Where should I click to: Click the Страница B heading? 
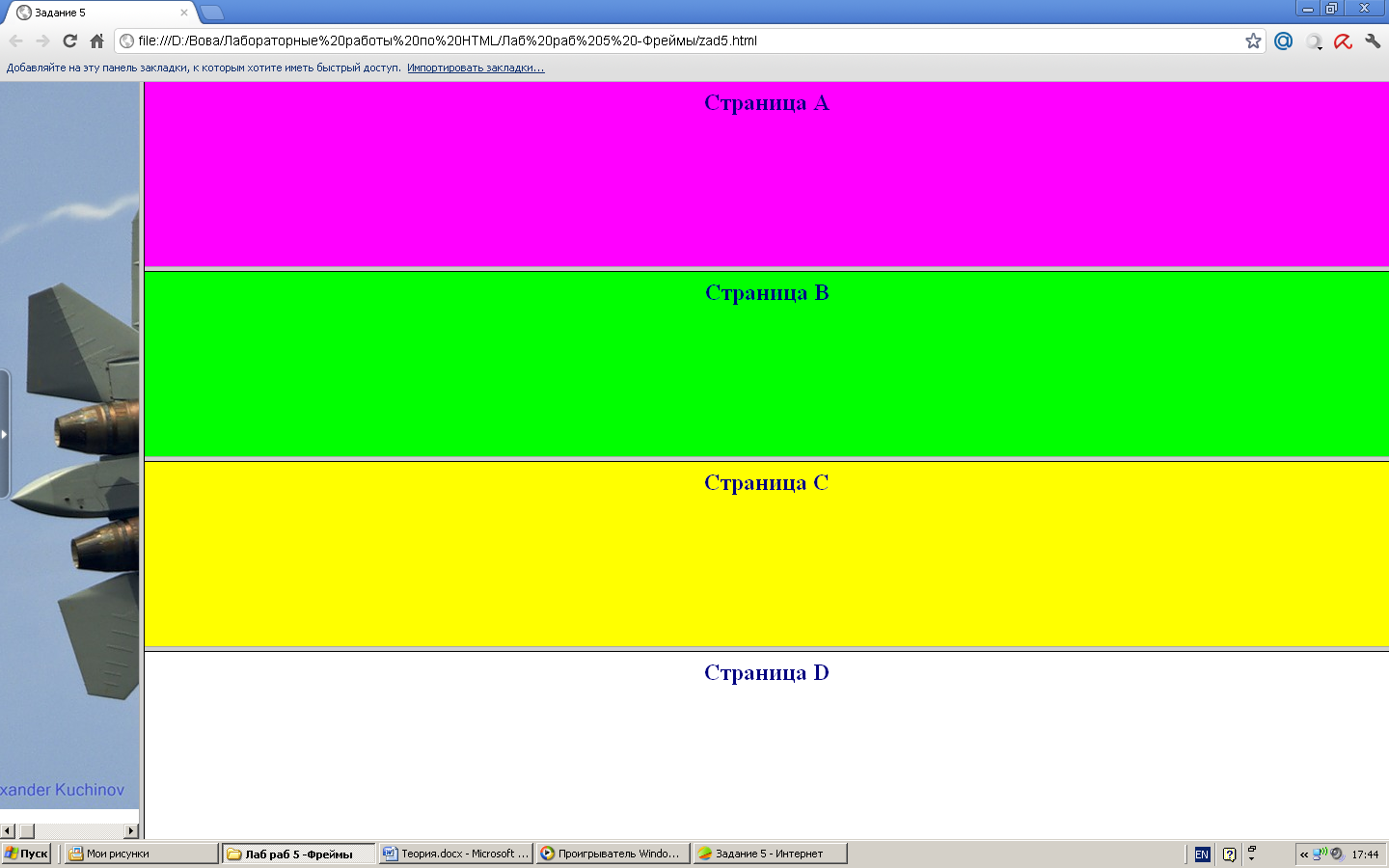pos(767,292)
